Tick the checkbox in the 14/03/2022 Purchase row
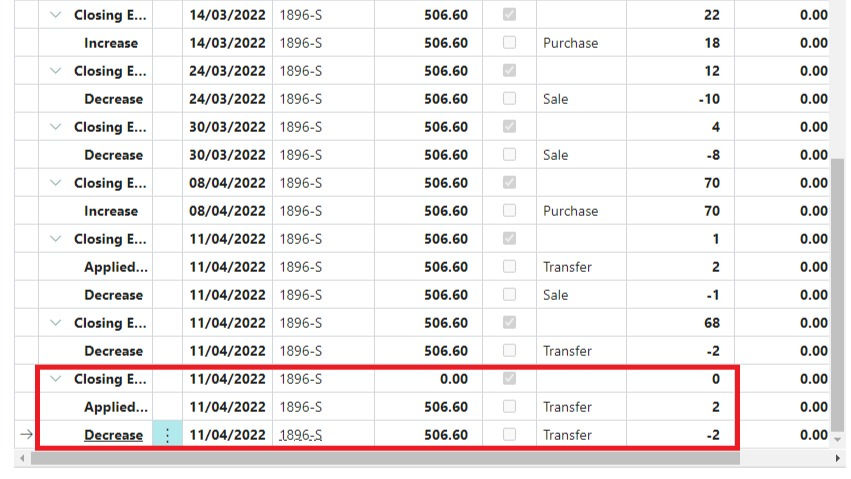 [509, 43]
